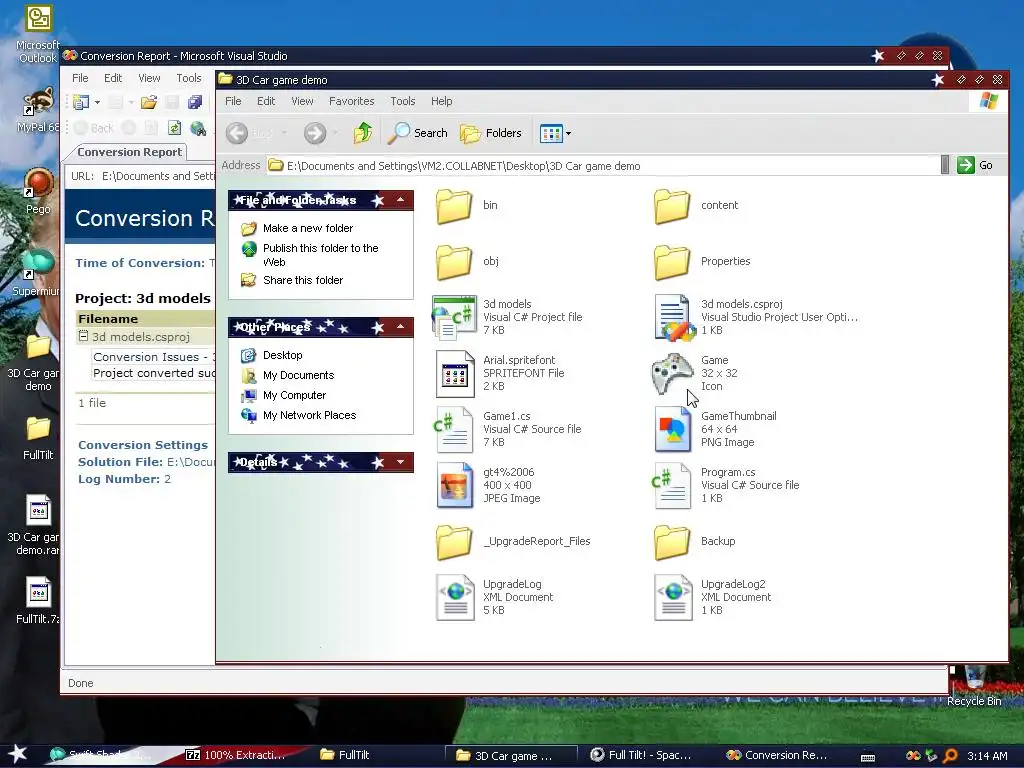This screenshot has width=1024, height=768.
Task: Collapse 3d models.csproj row in Conversion Report
Action: click(x=83, y=336)
